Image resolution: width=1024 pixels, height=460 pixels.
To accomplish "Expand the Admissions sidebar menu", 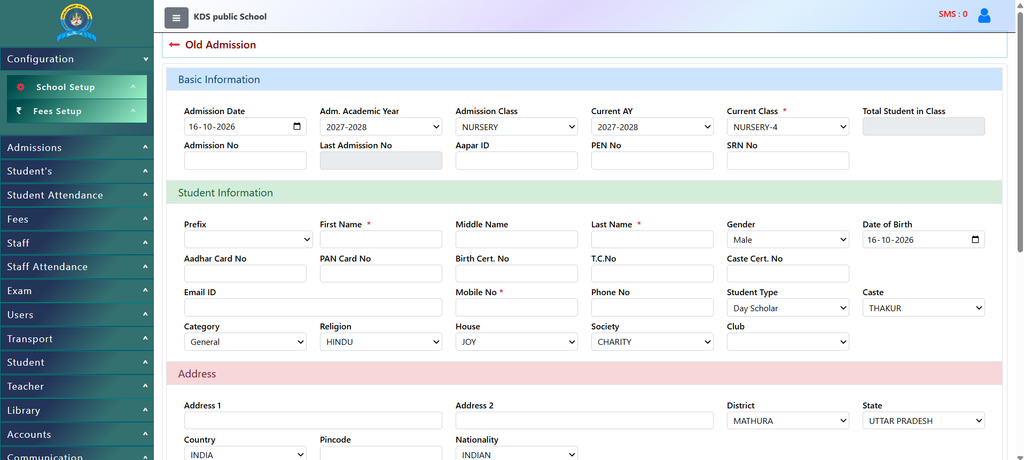I will point(76,148).
